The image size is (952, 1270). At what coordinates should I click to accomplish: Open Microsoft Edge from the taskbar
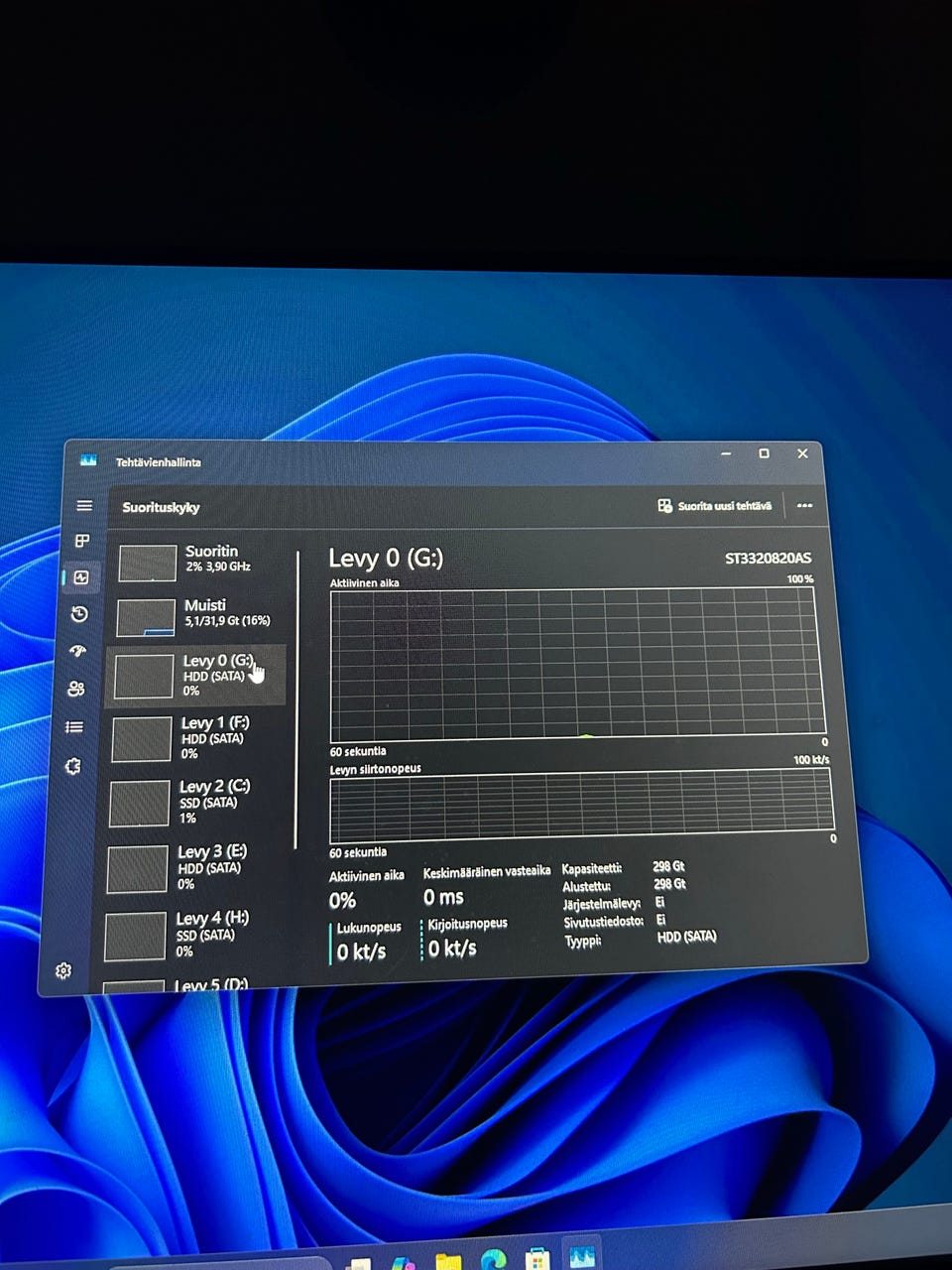493,1260
